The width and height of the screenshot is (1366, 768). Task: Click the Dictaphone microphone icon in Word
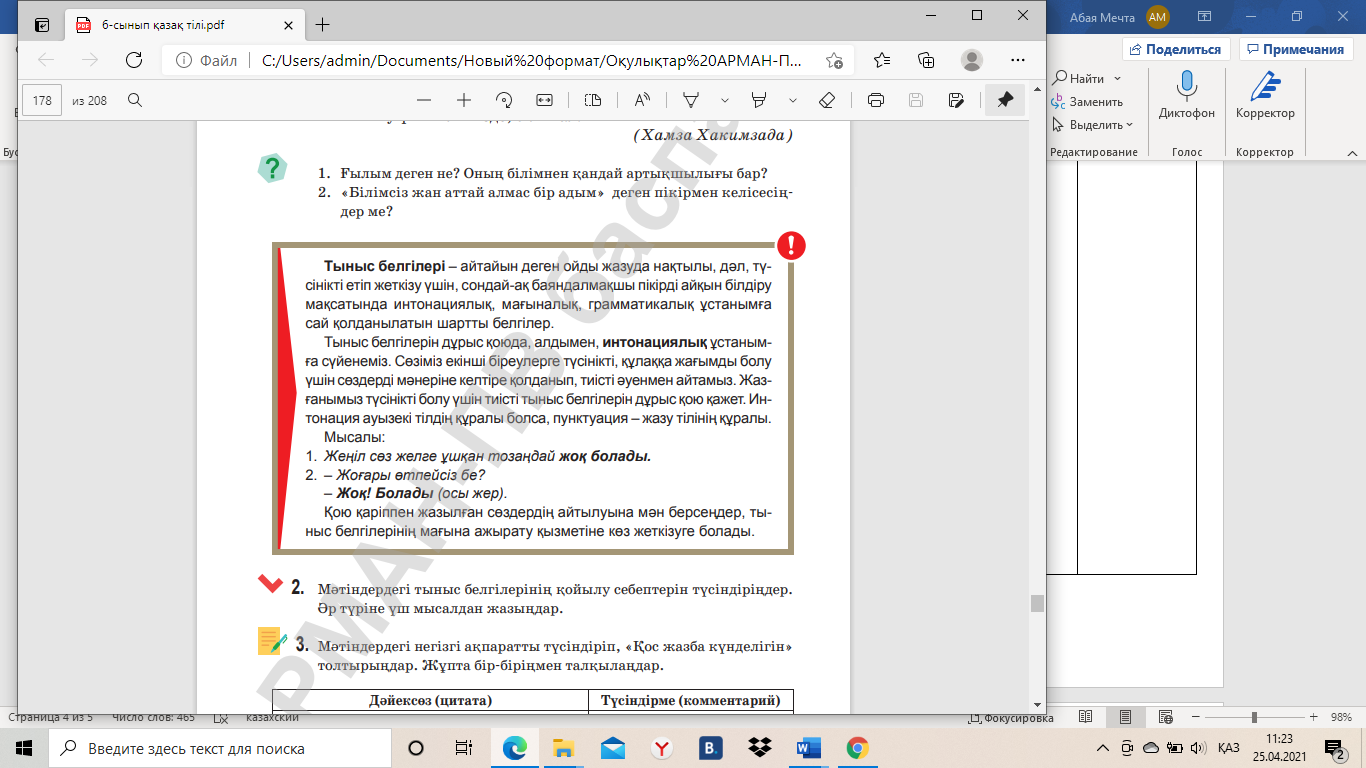tap(1187, 87)
